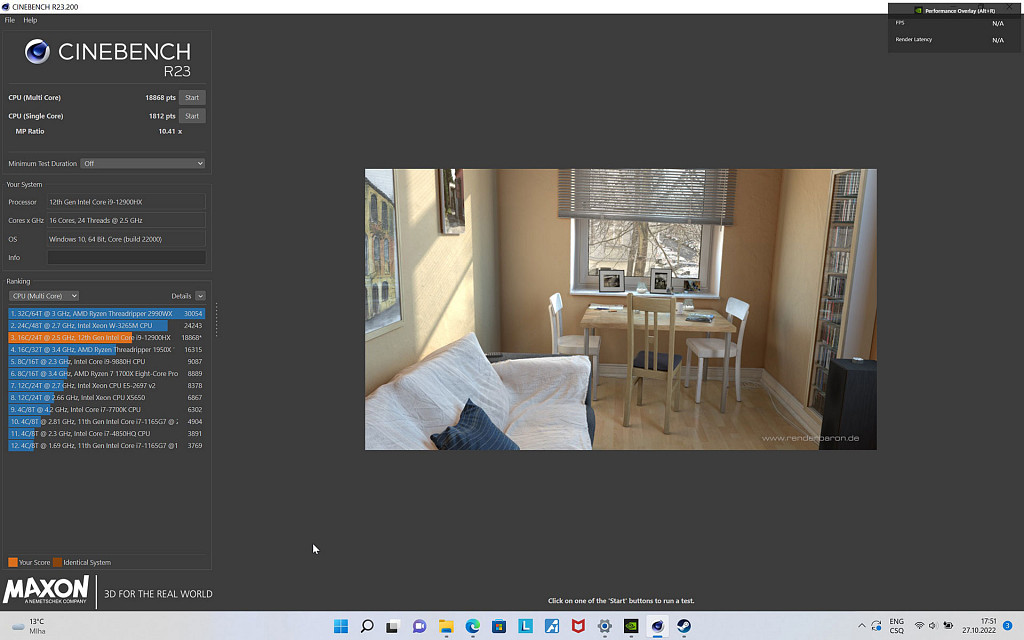Launch McAfee from the taskbar
Viewport: 1024px width, 640px height.
(578, 626)
